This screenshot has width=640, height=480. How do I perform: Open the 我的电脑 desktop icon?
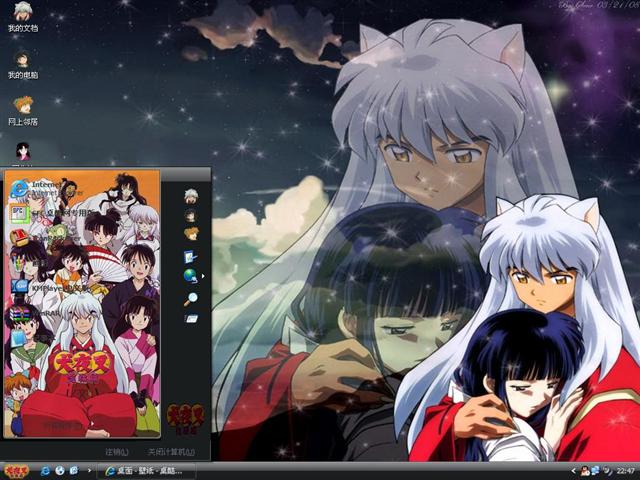[x=23, y=65]
